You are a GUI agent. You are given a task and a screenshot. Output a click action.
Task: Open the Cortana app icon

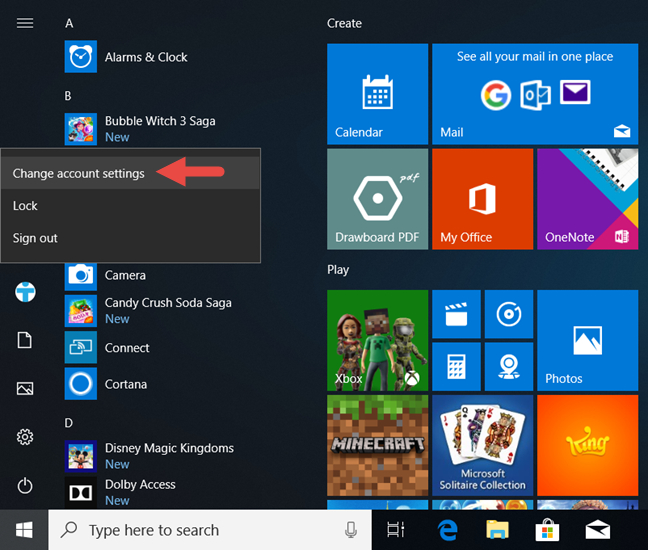pos(81,383)
